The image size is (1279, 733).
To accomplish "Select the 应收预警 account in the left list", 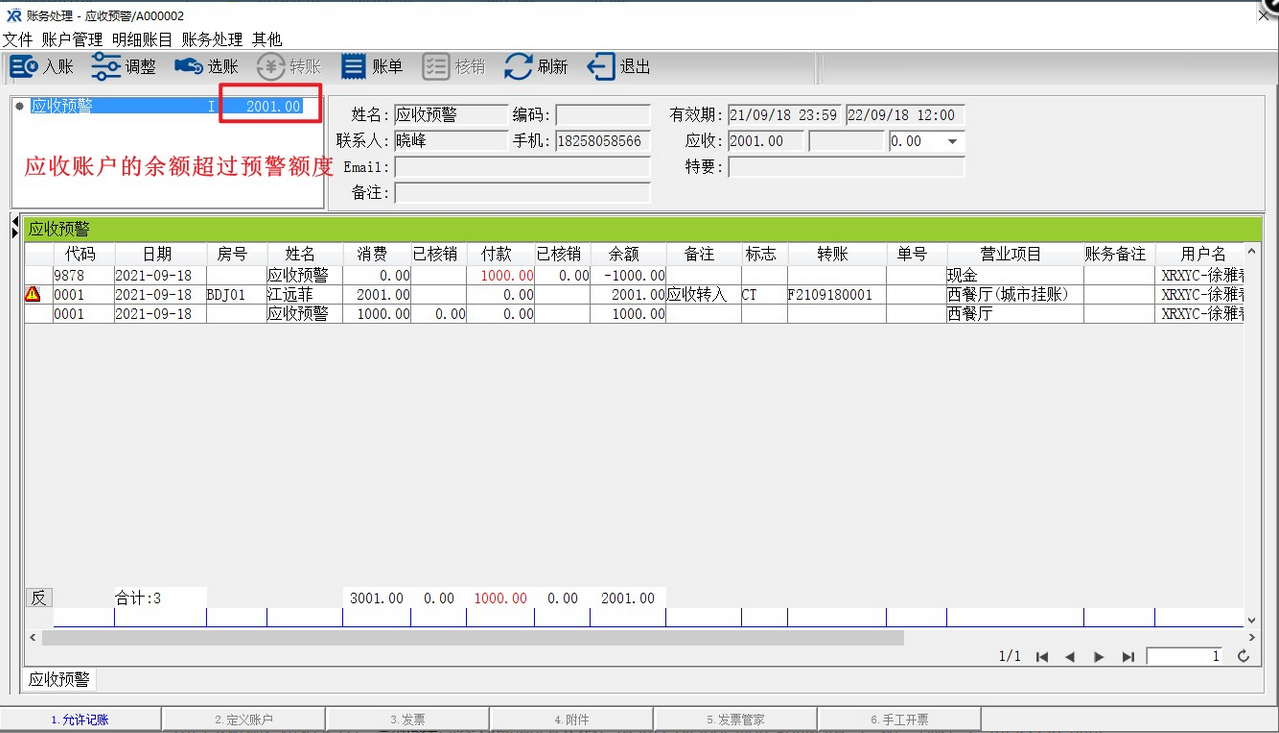I will (167, 106).
